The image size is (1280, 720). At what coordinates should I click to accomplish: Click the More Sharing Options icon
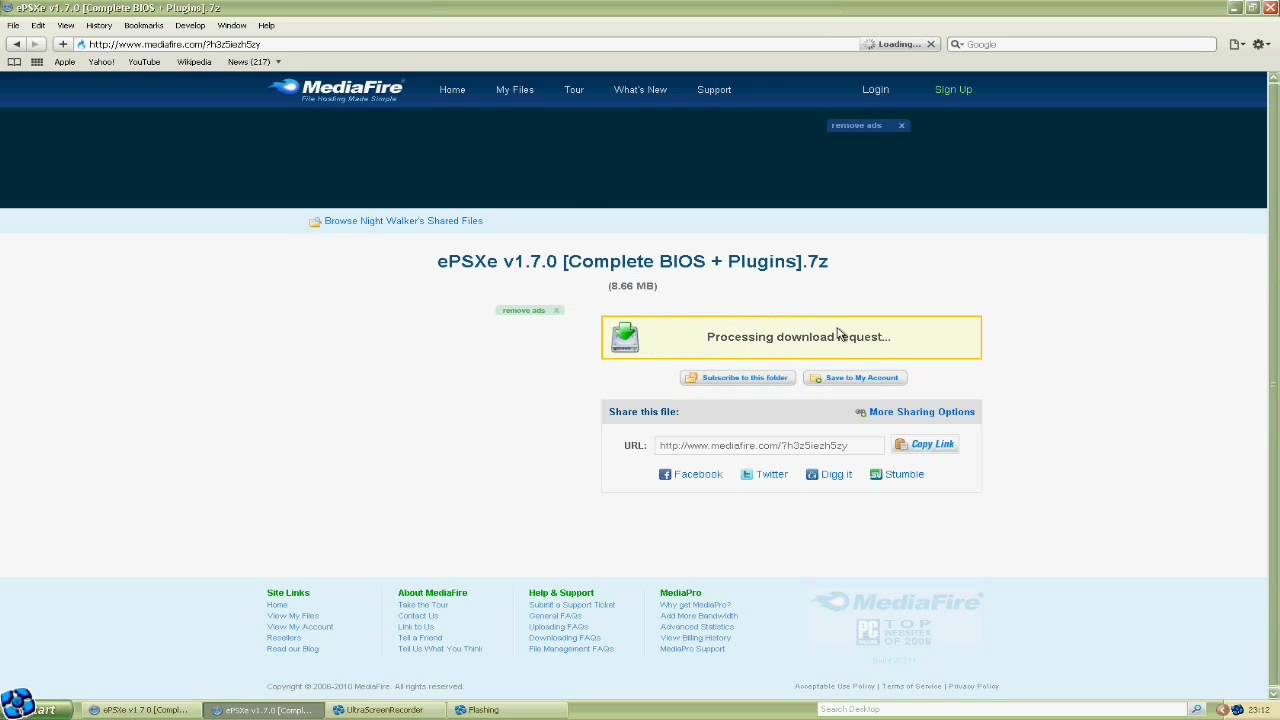point(860,412)
